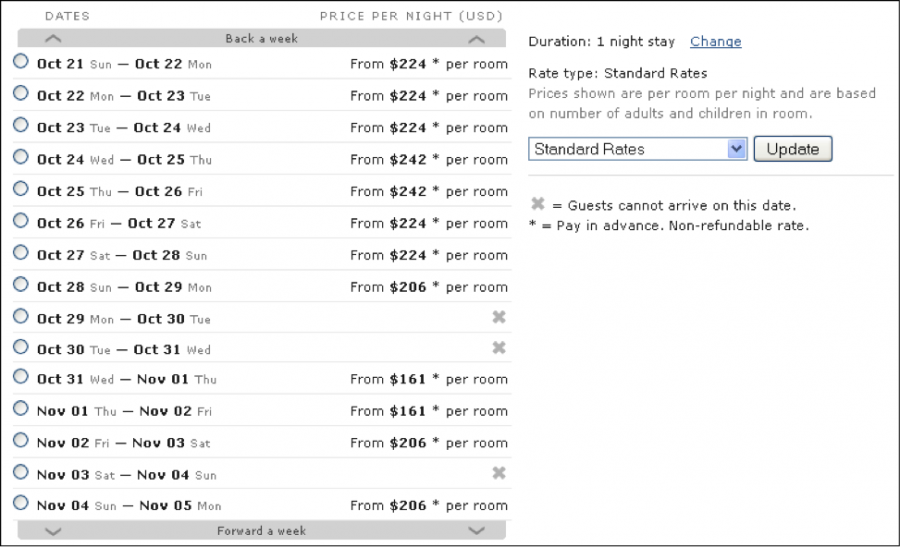Click the down chevron left of Forward a week

[54, 531]
